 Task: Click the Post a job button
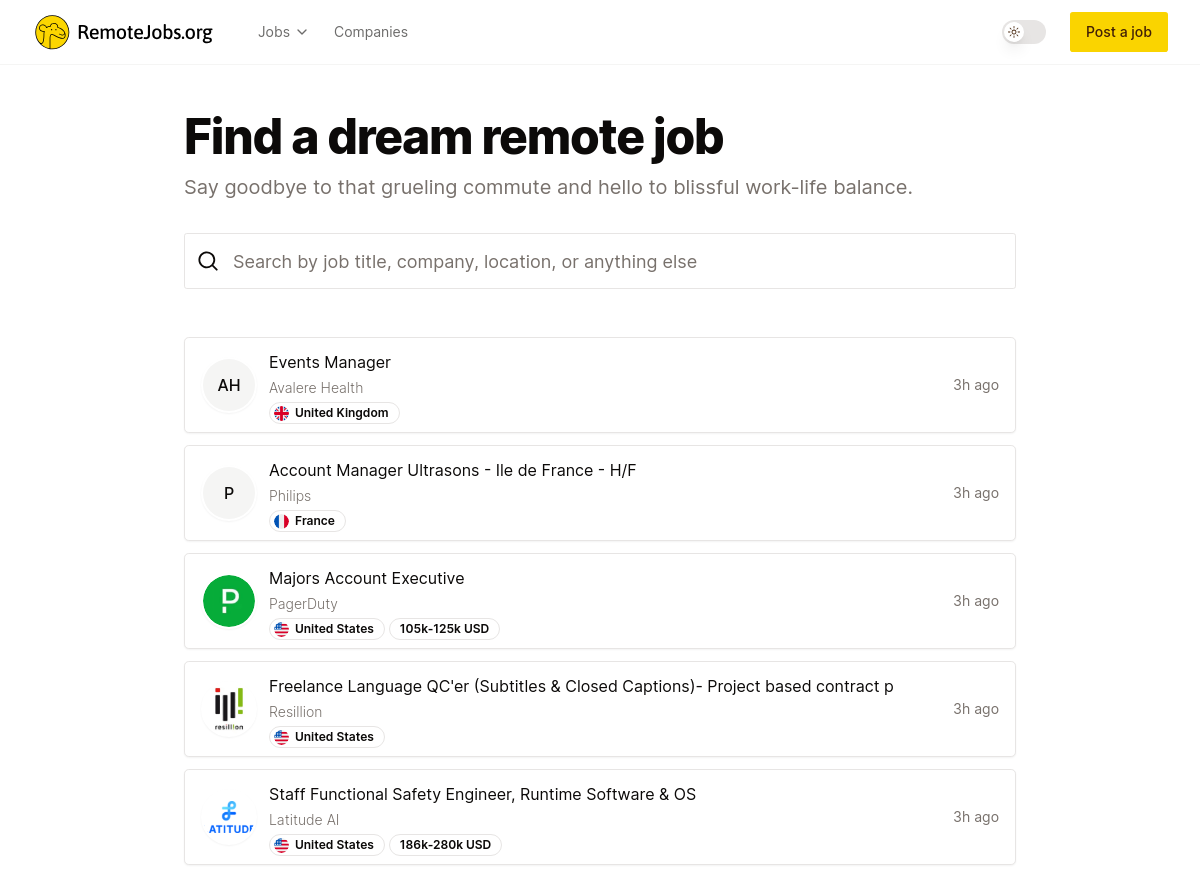pos(1119,32)
